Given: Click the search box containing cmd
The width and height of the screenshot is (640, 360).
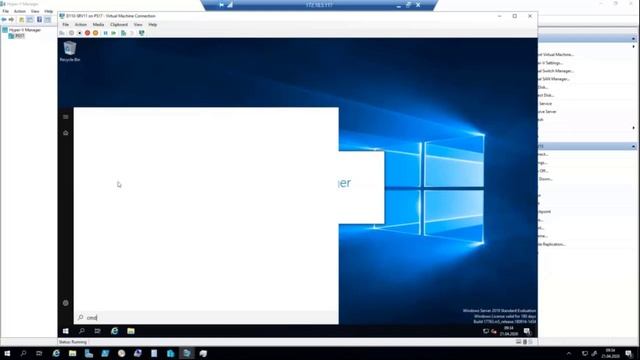Looking at the screenshot, I should pyautogui.click(x=206, y=318).
